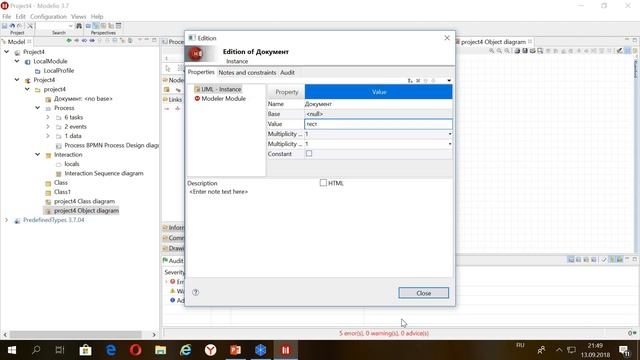640x360 pixels.
Task: Expand the 1 data tree node
Action: click(x=48, y=136)
